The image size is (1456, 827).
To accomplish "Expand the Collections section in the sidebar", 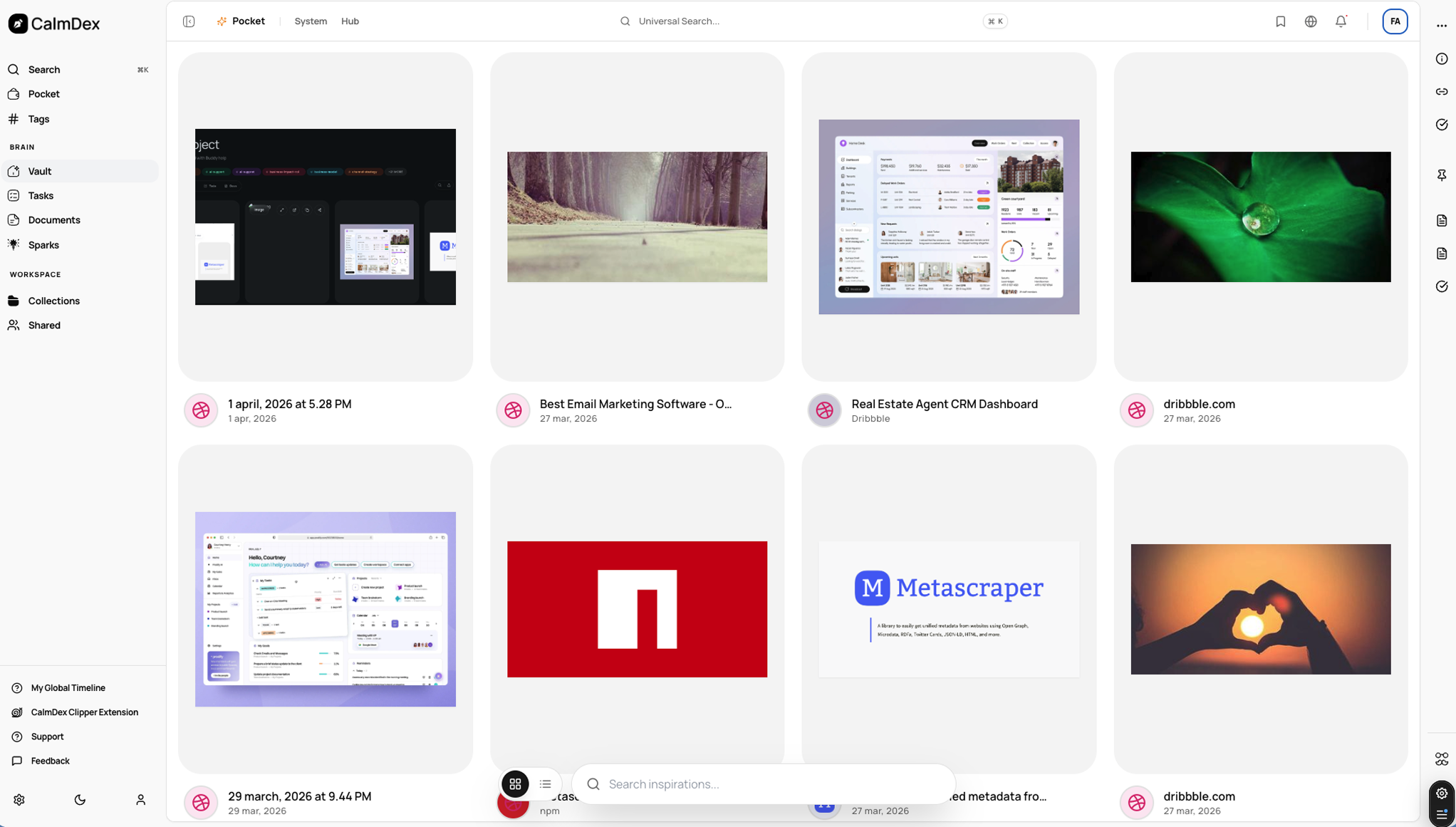I will coord(53,301).
